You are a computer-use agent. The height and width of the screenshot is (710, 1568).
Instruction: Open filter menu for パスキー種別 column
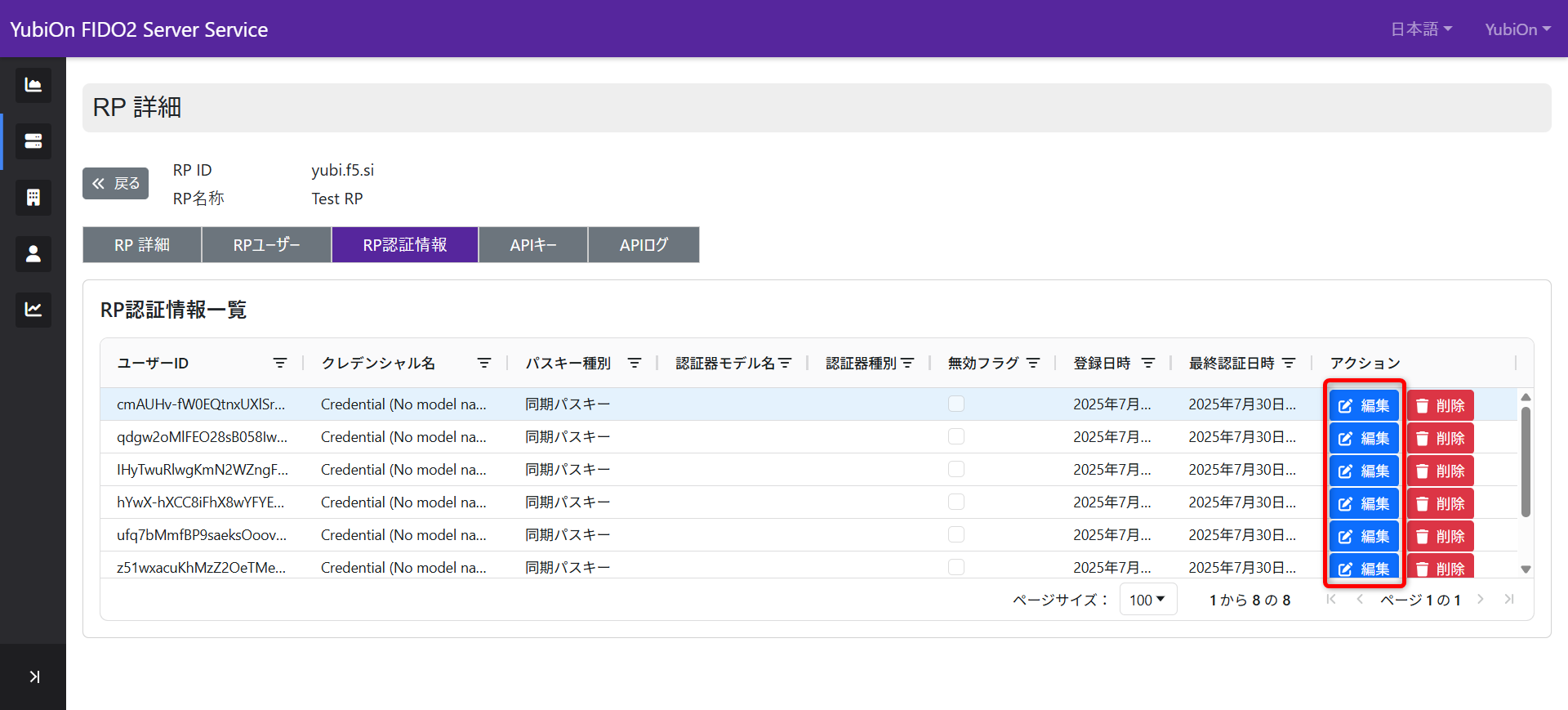pos(635,363)
